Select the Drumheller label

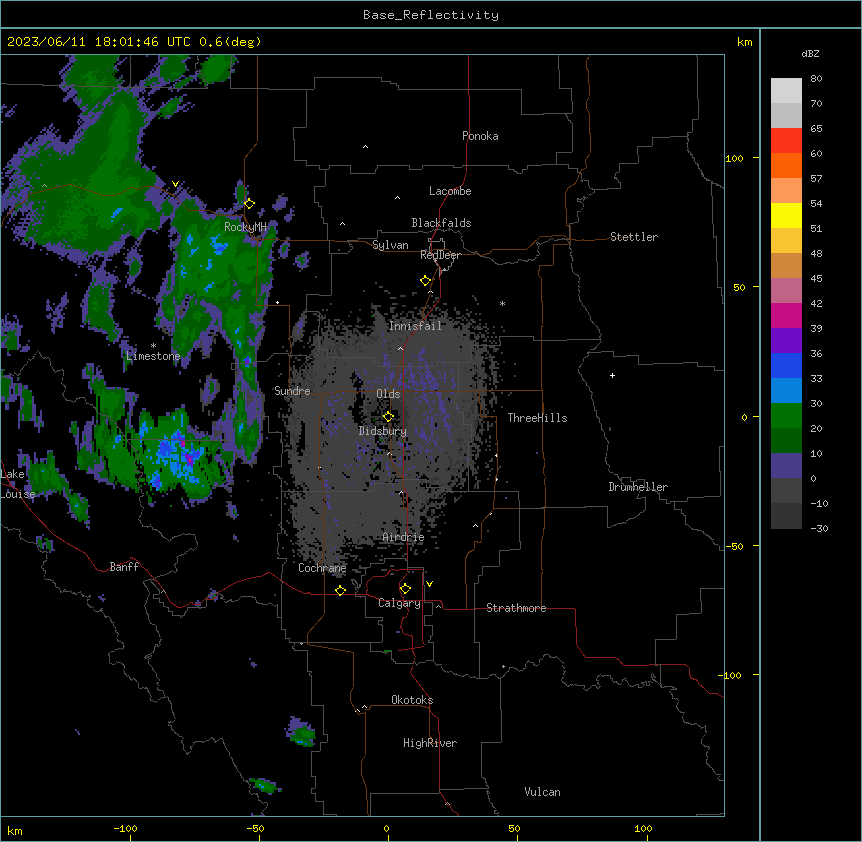coord(638,487)
